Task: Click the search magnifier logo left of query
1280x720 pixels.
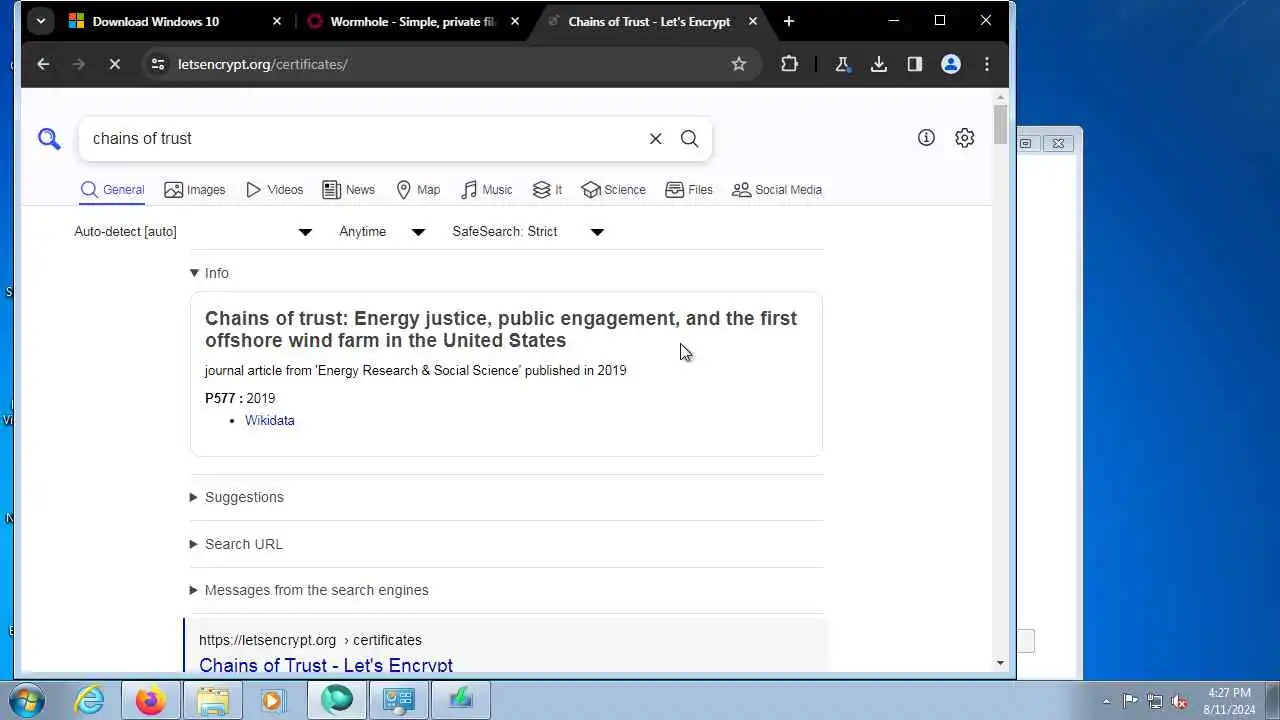Action: point(49,139)
